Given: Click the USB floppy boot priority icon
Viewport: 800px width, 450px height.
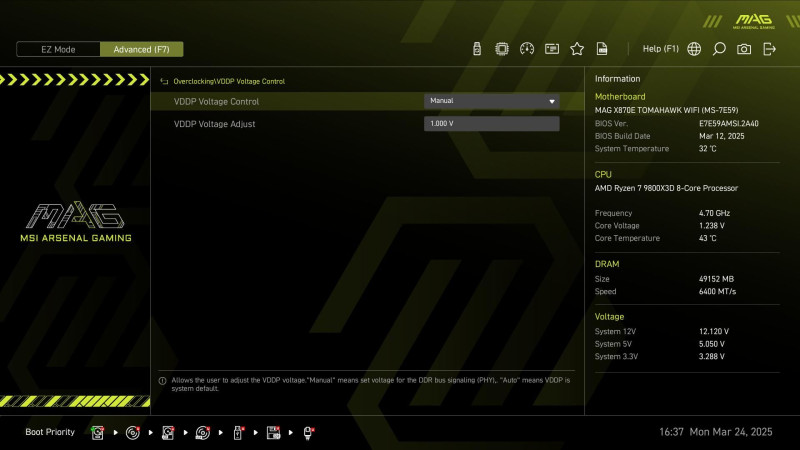Looking at the screenshot, I should click(x=273, y=433).
